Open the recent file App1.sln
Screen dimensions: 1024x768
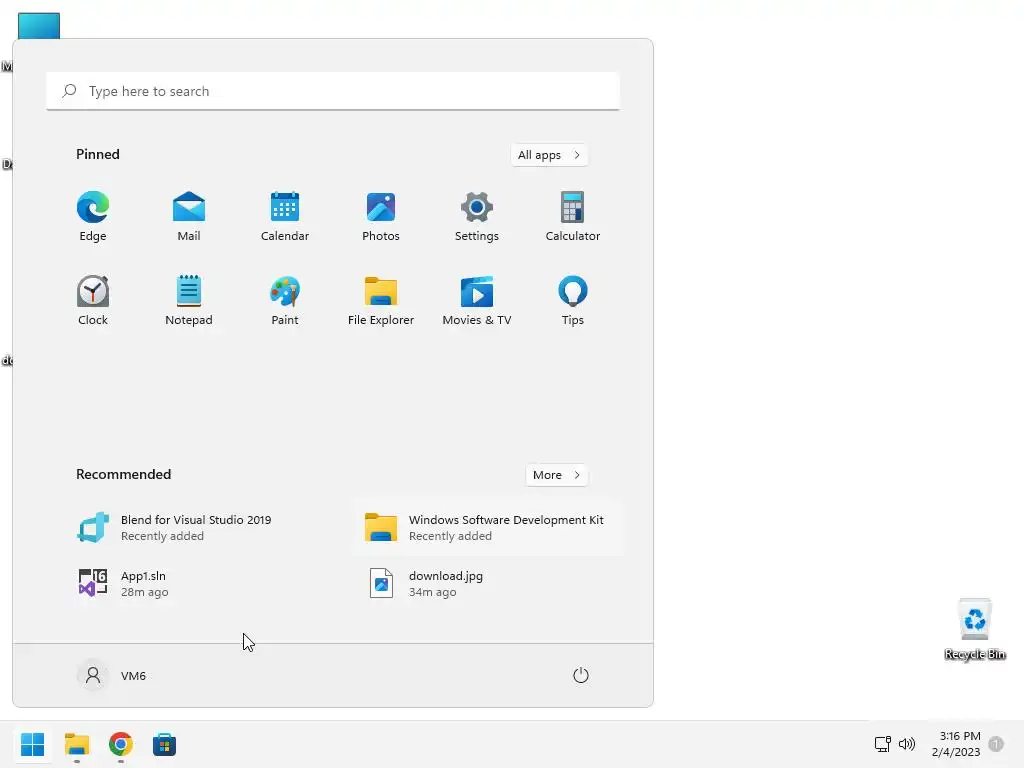[199, 583]
